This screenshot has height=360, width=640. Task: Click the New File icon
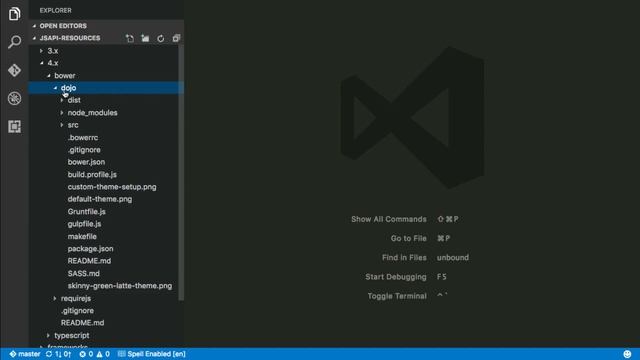(130, 38)
